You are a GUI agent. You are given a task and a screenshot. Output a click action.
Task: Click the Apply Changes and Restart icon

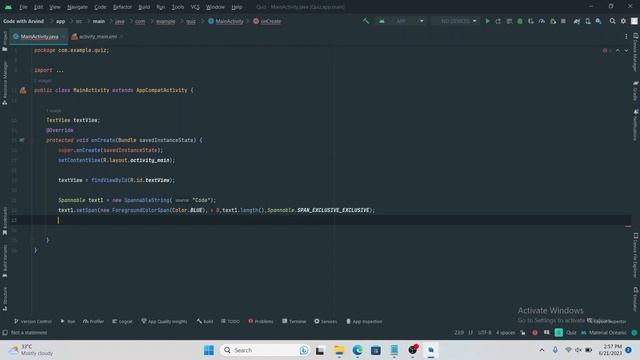[x=498, y=21]
